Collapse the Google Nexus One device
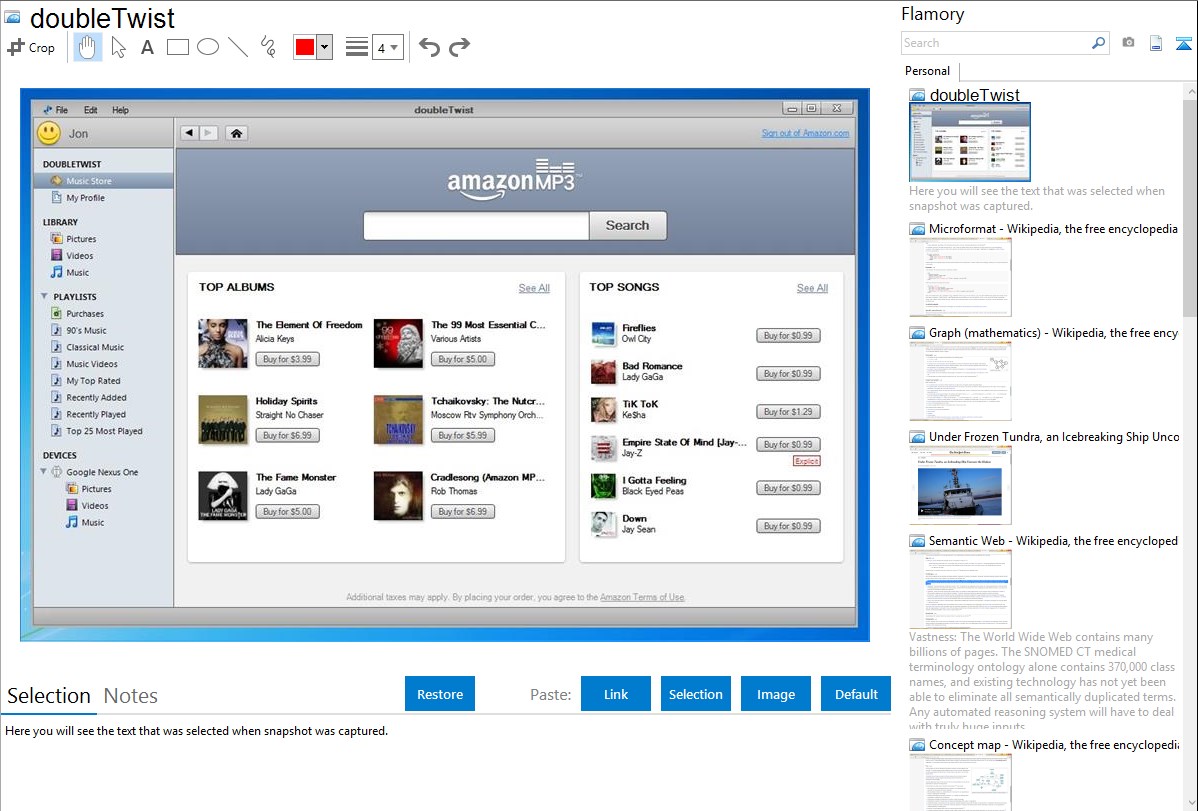Viewport: 1198px width, 811px height. point(44,472)
